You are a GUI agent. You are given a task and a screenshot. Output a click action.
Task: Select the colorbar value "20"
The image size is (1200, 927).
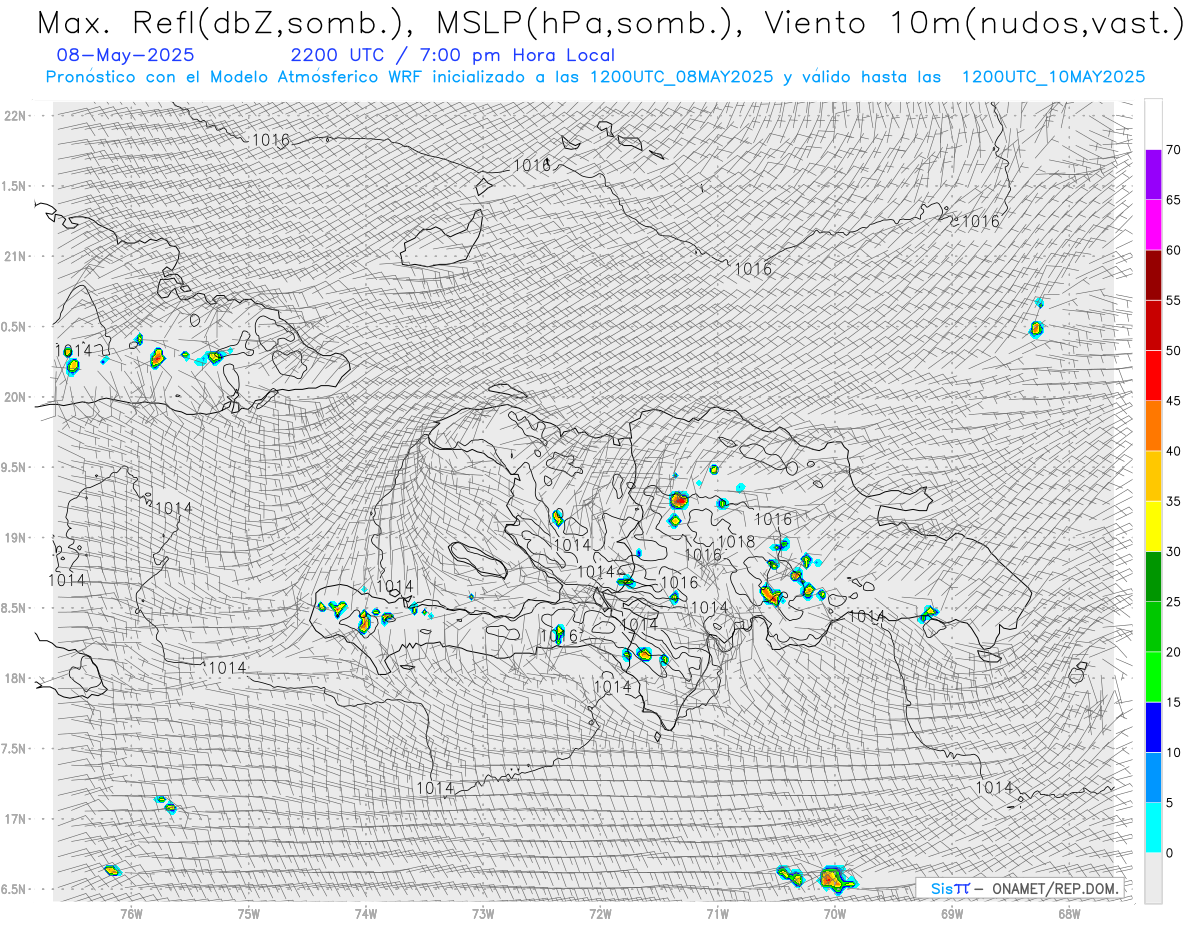(x=1173, y=652)
